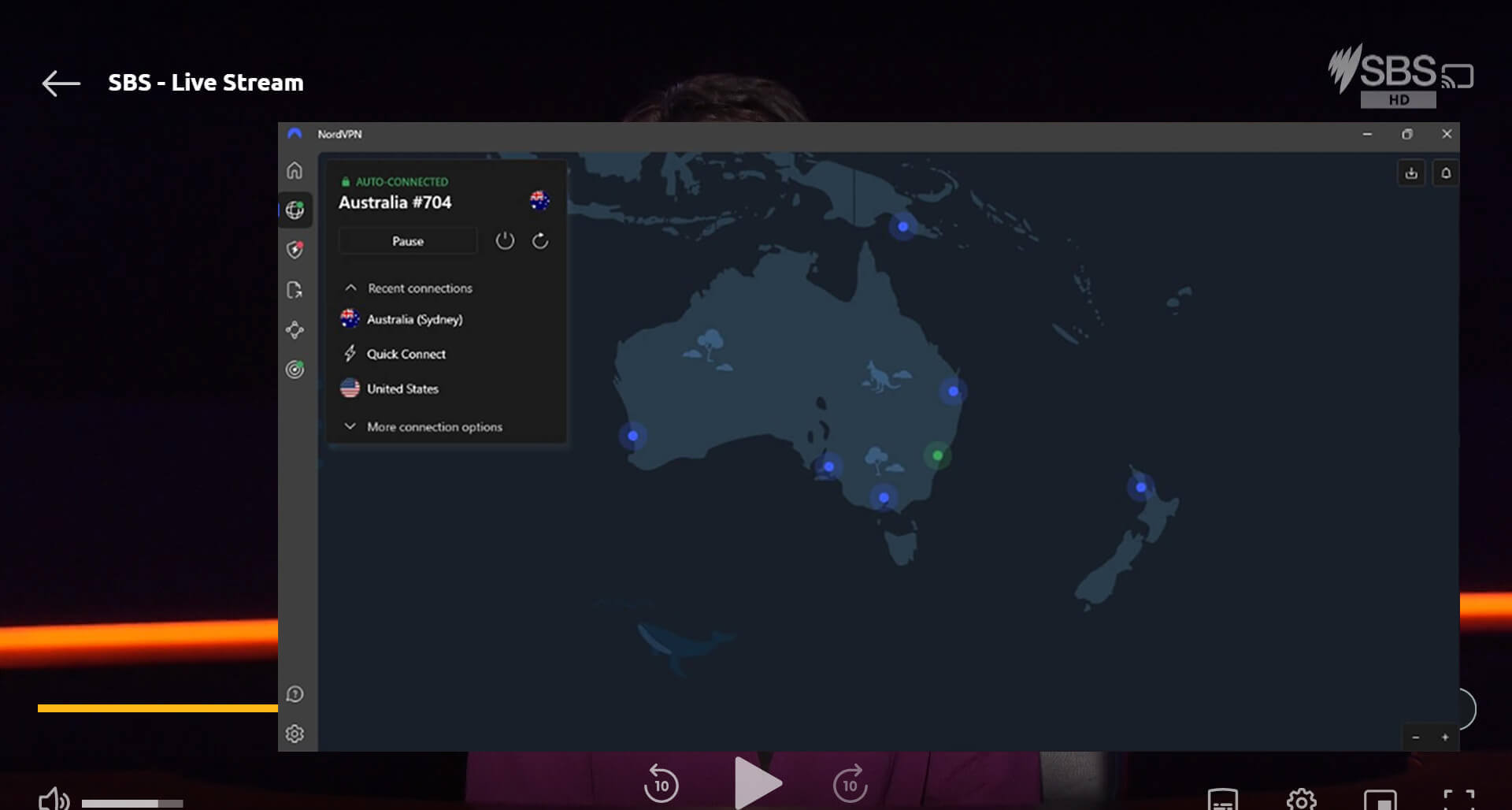
Task: Click the Australia flag icon in status card
Action: (x=539, y=201)
